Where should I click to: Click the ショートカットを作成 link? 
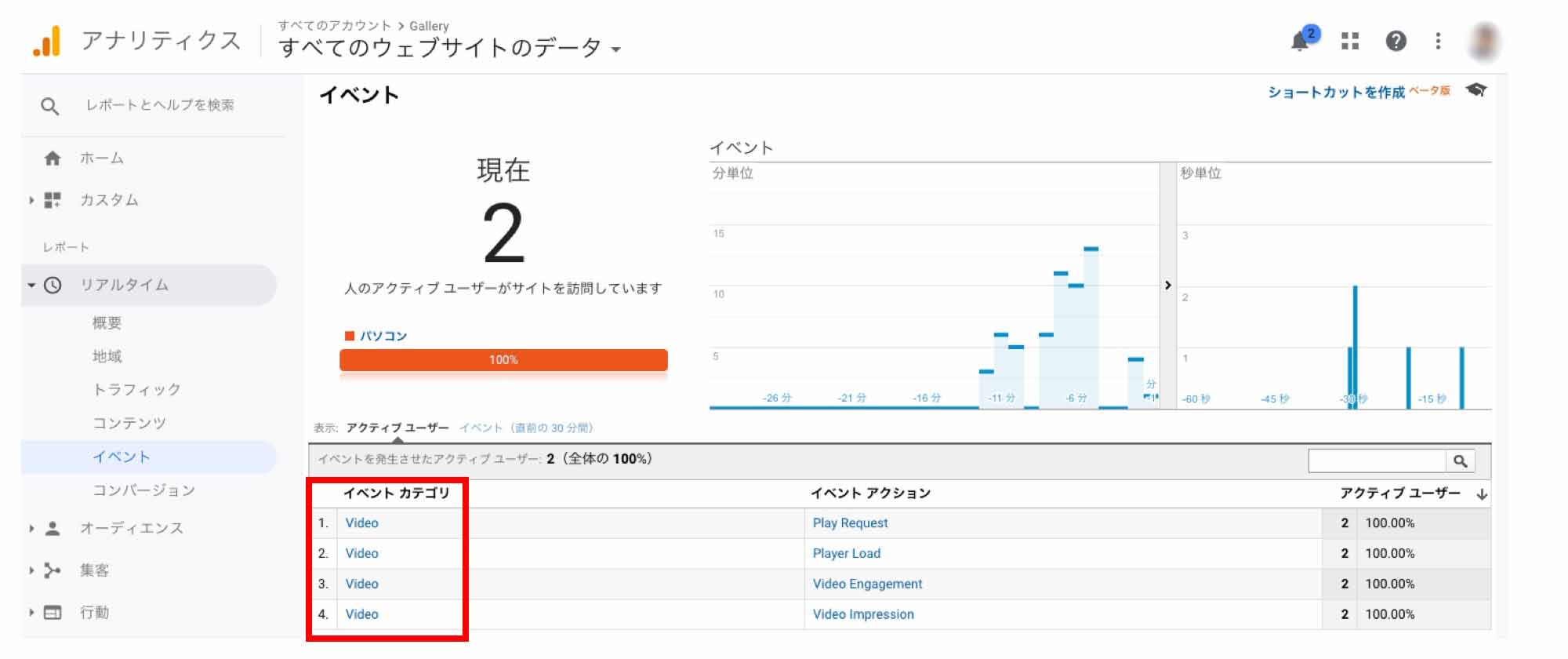point(1336,93)
